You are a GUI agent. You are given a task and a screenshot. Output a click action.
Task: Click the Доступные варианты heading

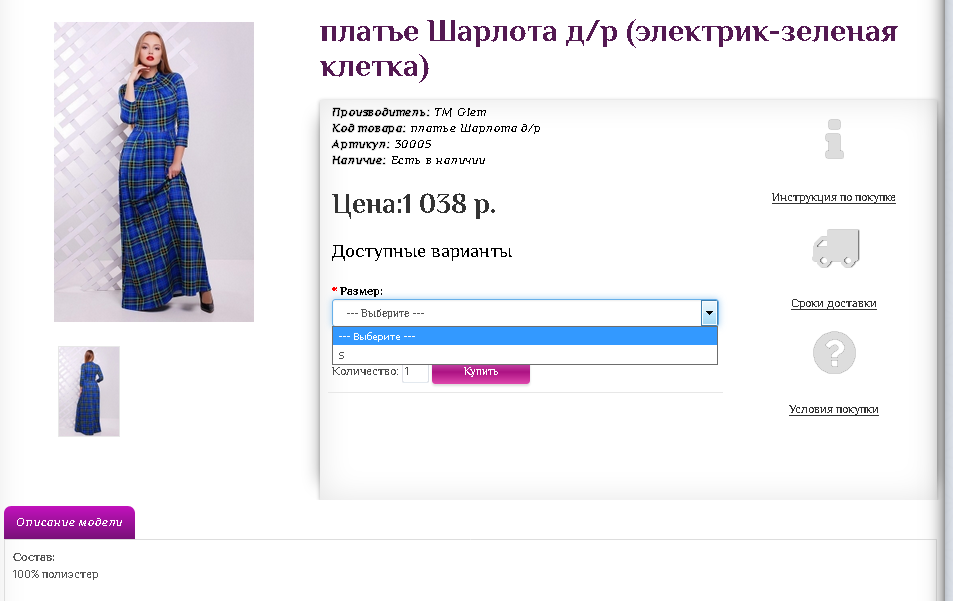(x=422, y=252)
